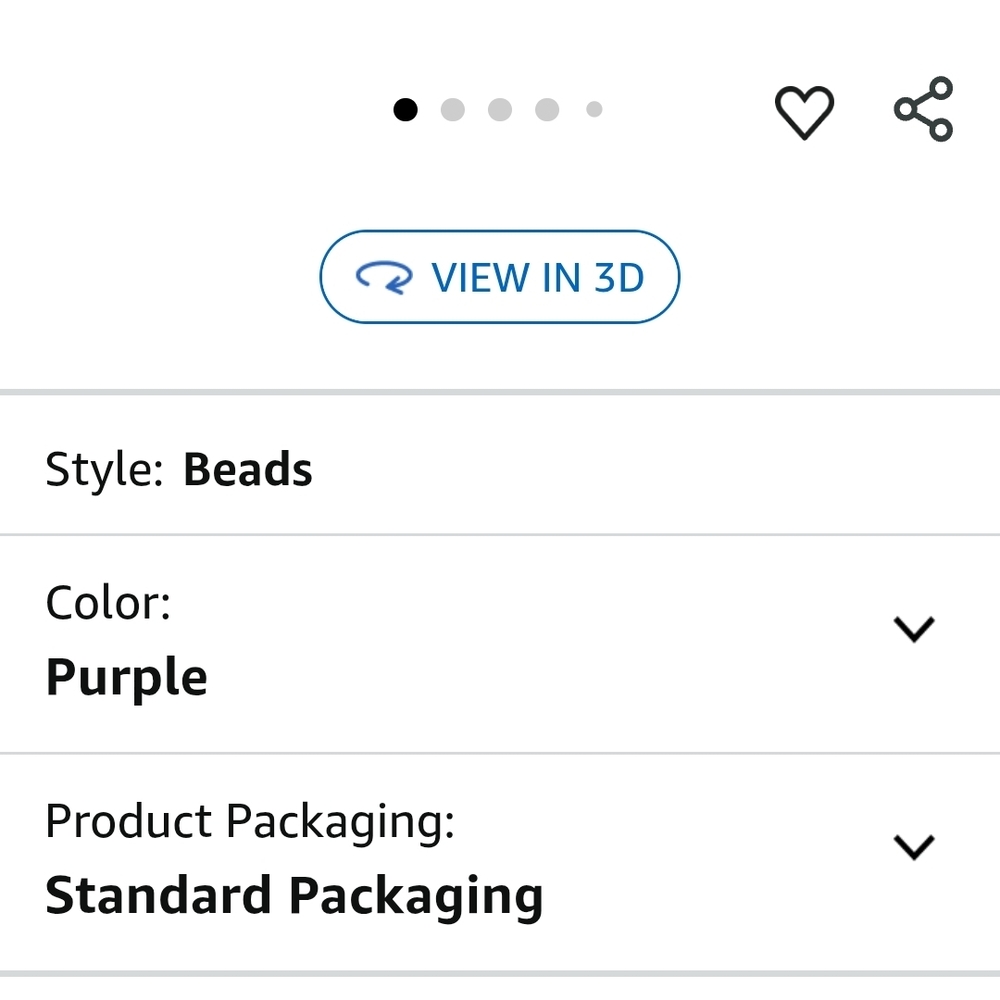Expand the Color chevron arrow
Screen dimensions: 1000x1000
(x=914, y=629)
